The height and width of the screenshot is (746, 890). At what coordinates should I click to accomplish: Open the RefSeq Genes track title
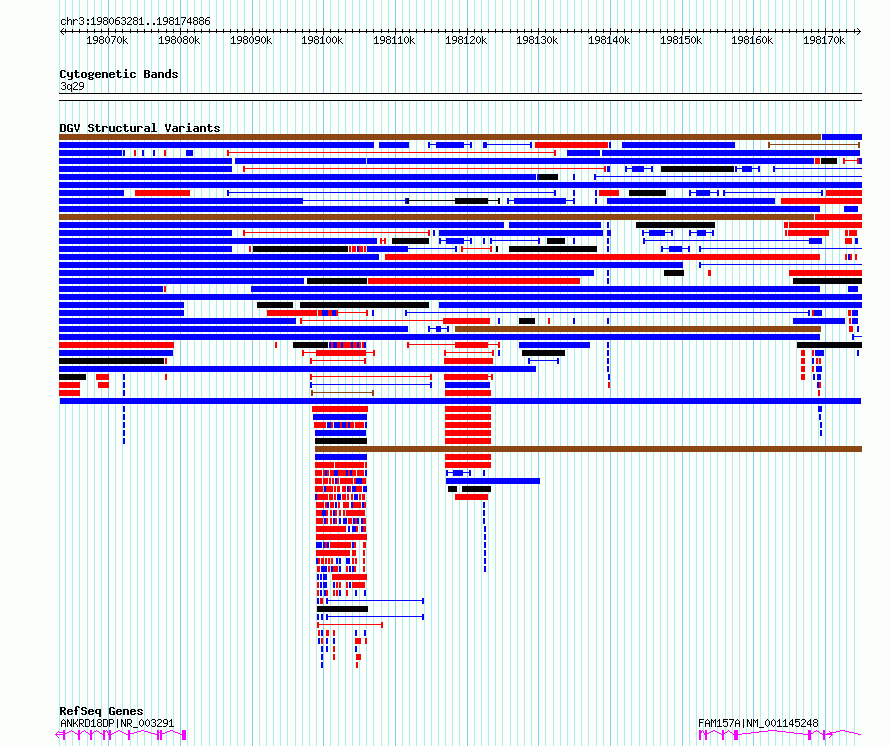pos(101,711)
